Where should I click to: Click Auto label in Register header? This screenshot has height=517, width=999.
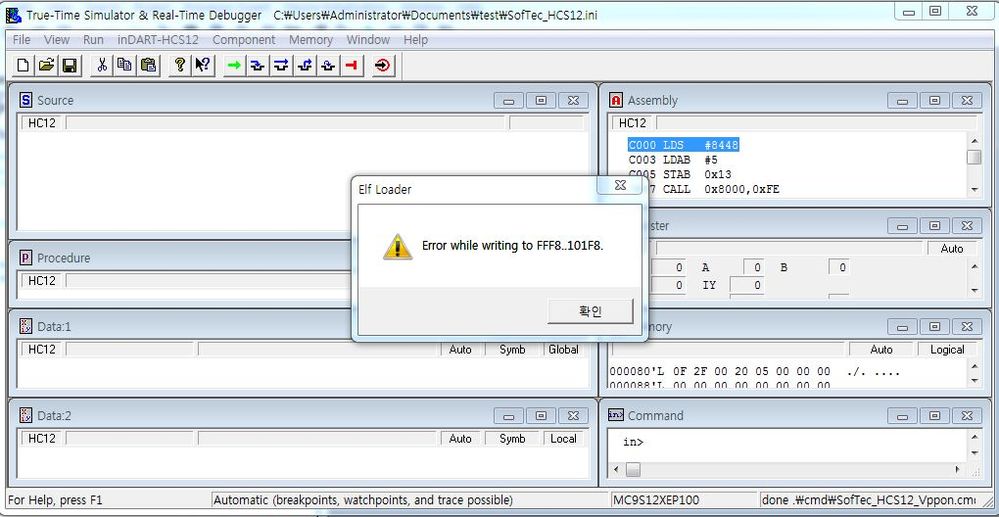click(x=952, y=249)
